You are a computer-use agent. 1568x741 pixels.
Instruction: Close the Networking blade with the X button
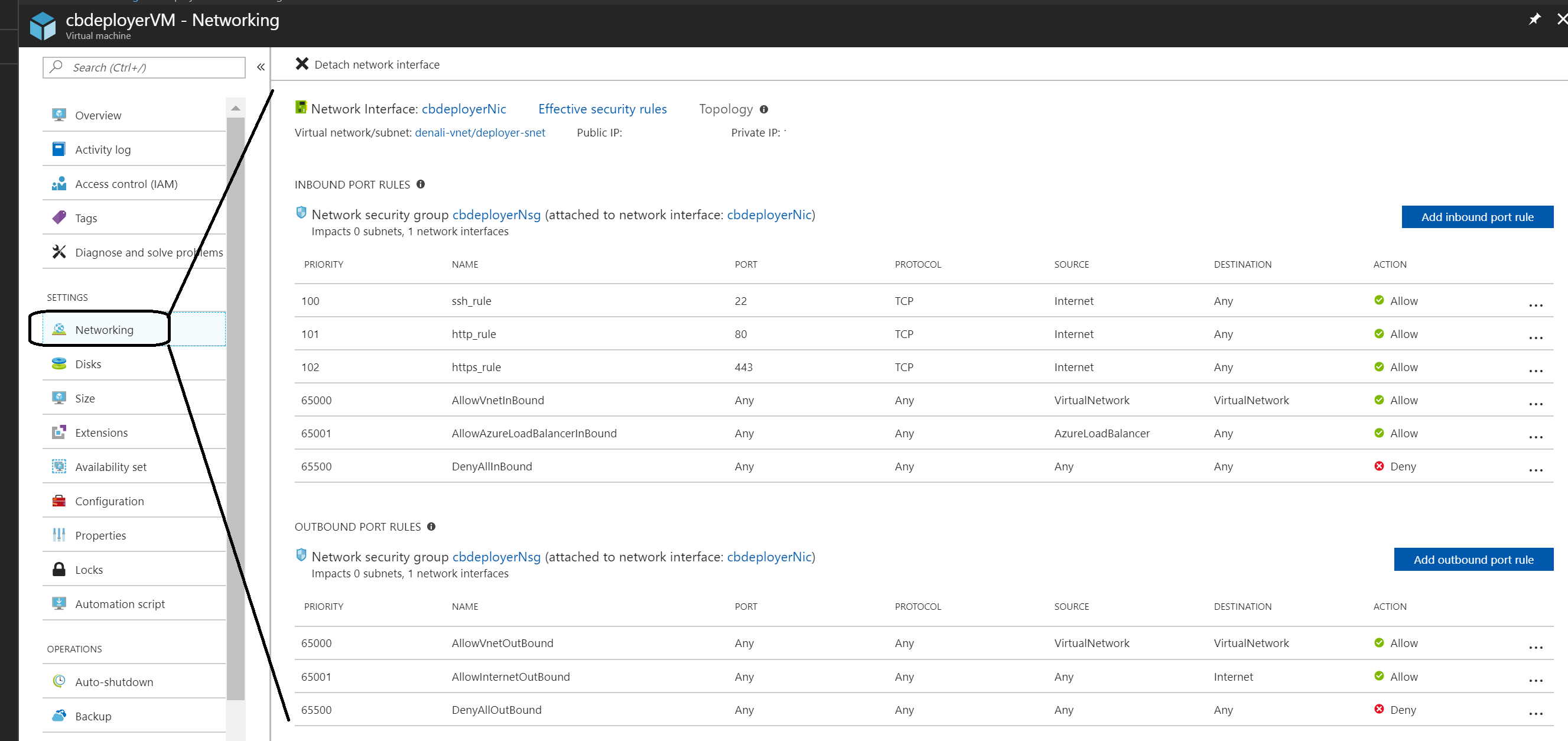[x=1562, y=19]
